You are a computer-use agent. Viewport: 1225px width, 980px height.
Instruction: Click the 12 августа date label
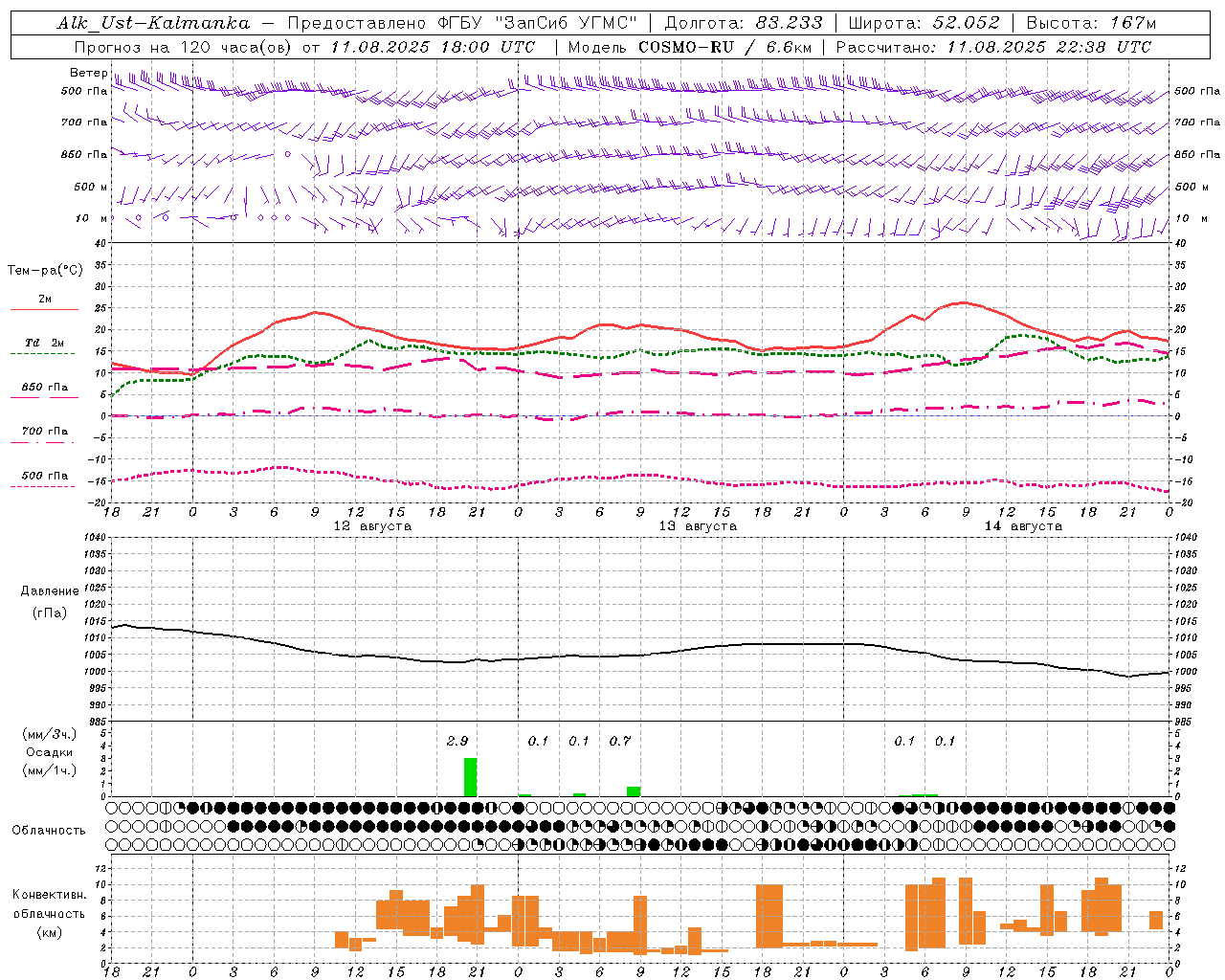tap(372, 526)
